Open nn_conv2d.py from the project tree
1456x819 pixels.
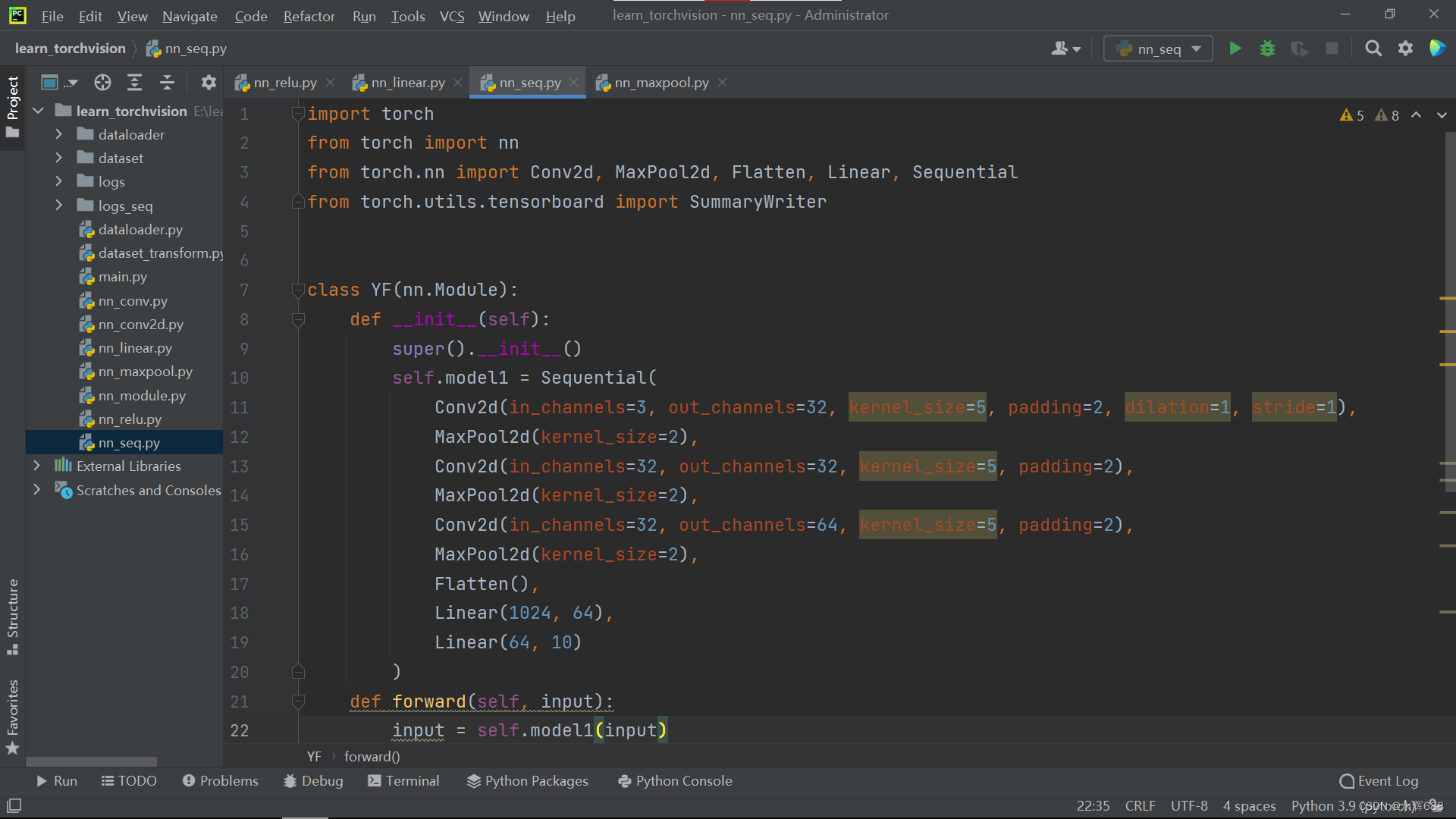140,324
